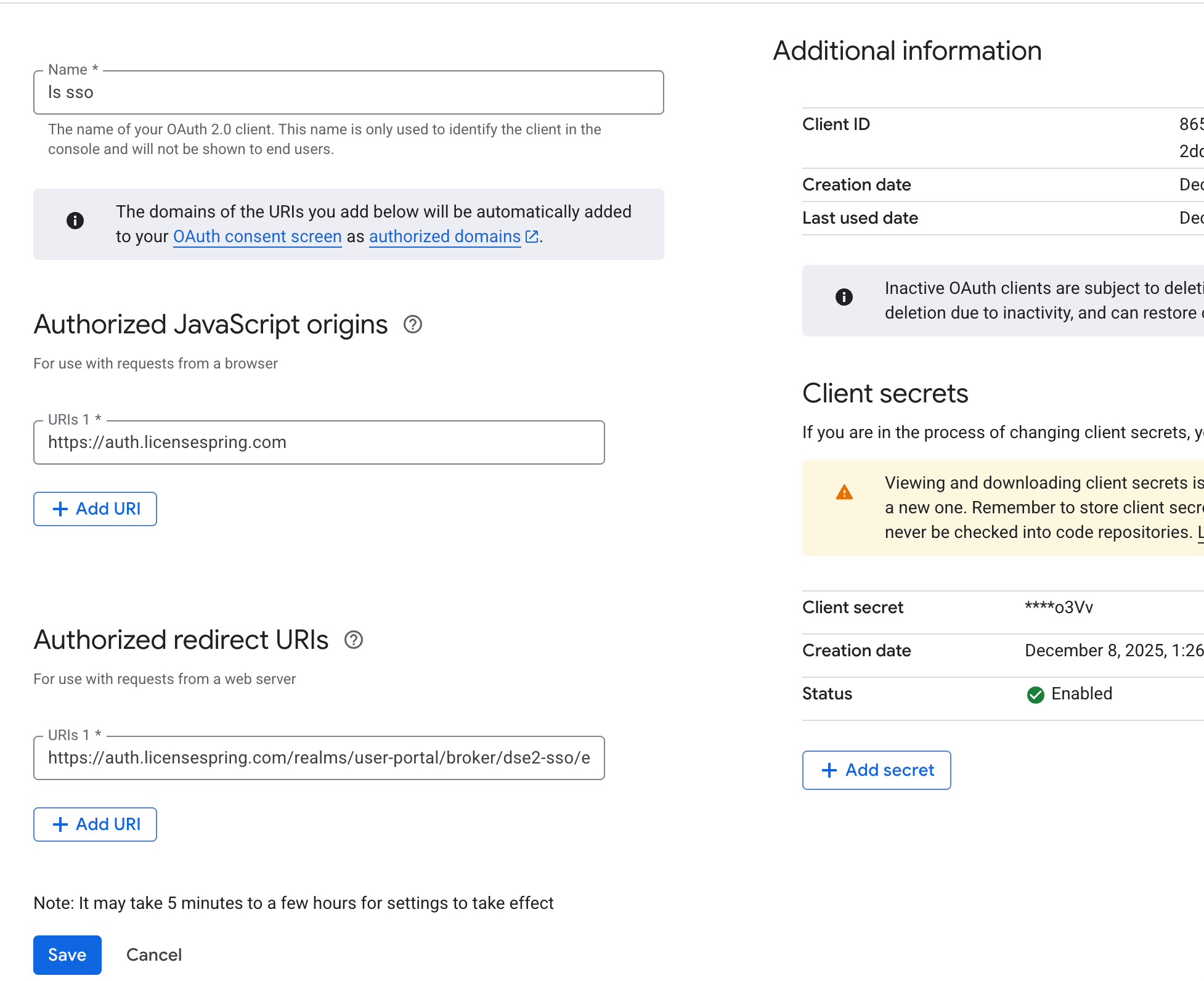Click orange warning triangle in client secrets notice
The width and height of the screenshot is (1204, 981).
(844, 492)
